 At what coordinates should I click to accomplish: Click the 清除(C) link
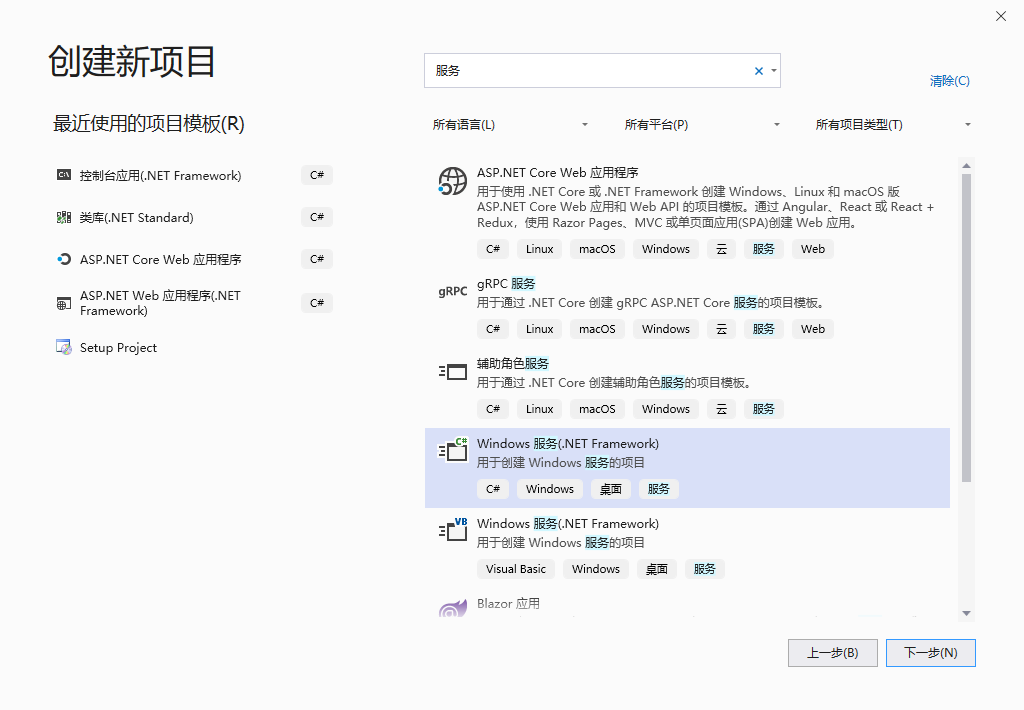(x=950, y=81)
